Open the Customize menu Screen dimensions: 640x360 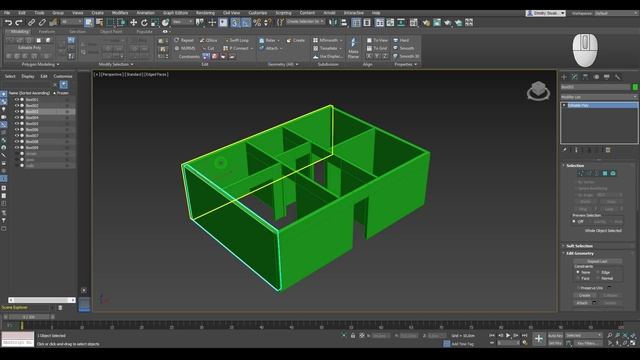tap(258, 13)
